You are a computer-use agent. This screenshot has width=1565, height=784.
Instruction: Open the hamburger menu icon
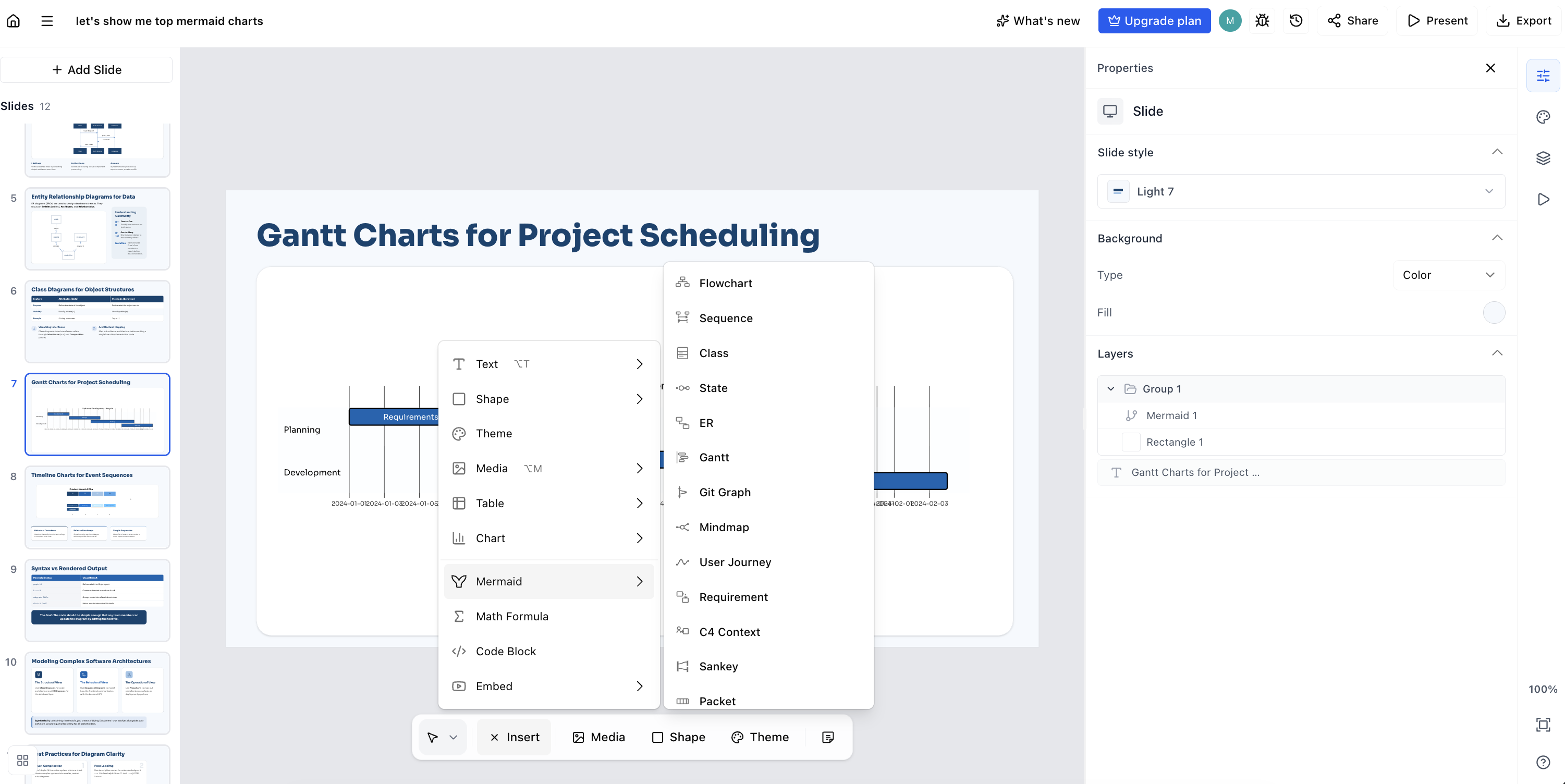47,21
